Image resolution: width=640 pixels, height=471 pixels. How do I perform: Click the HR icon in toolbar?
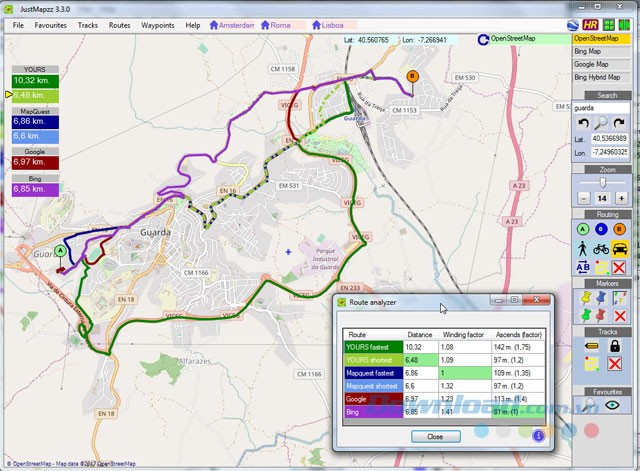tap(590, 24)
